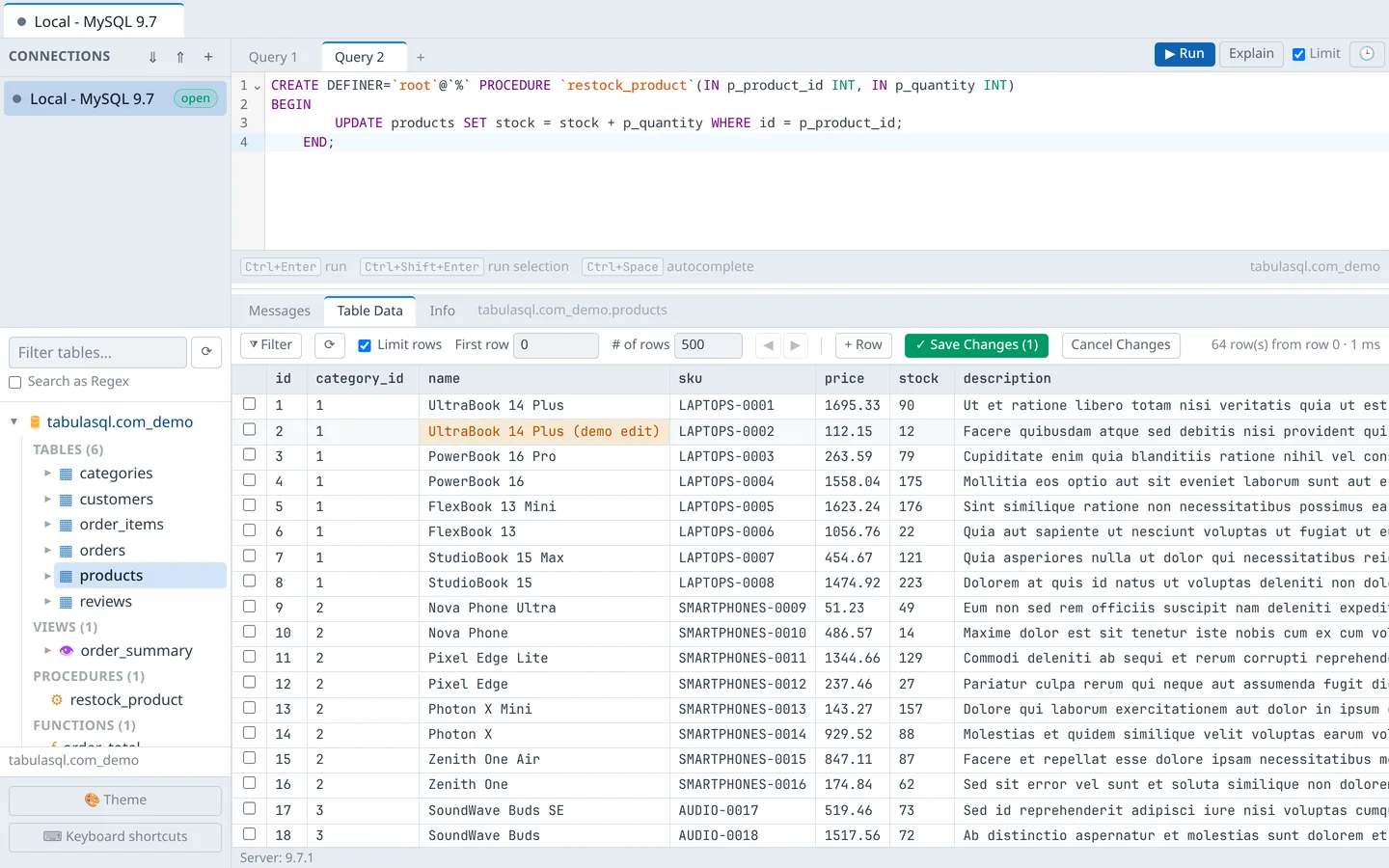Add a new connection with plus icon
This screenshot has width=1389, height=868.
(x=208, y=57)
